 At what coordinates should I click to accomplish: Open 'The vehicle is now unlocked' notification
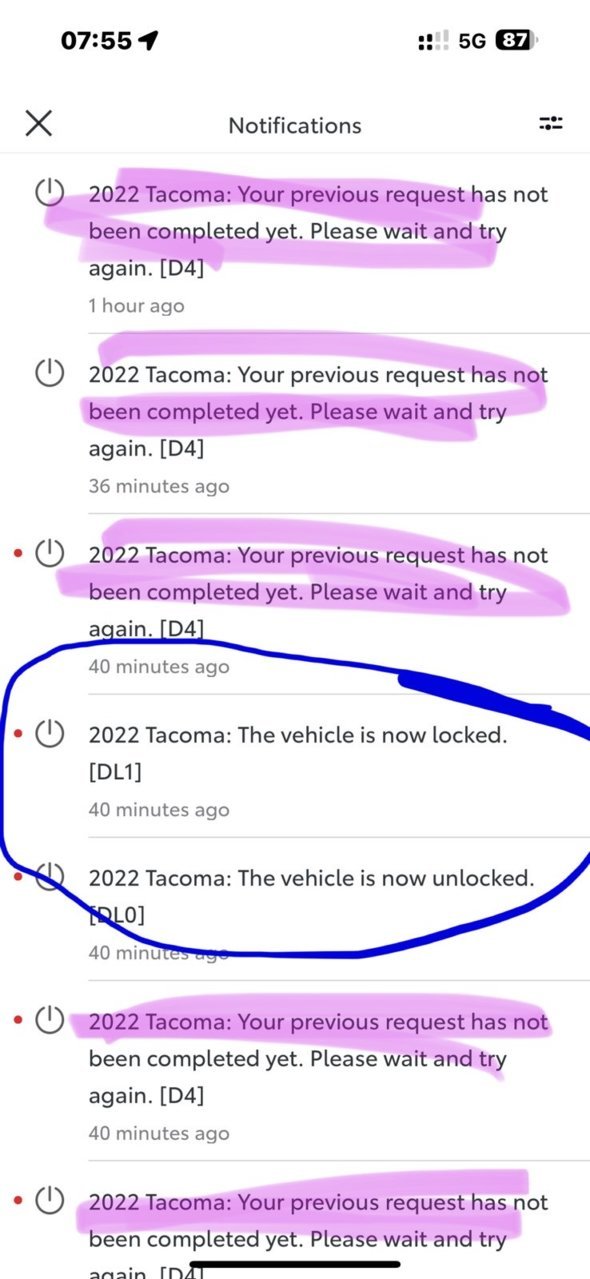pos(295,909)
